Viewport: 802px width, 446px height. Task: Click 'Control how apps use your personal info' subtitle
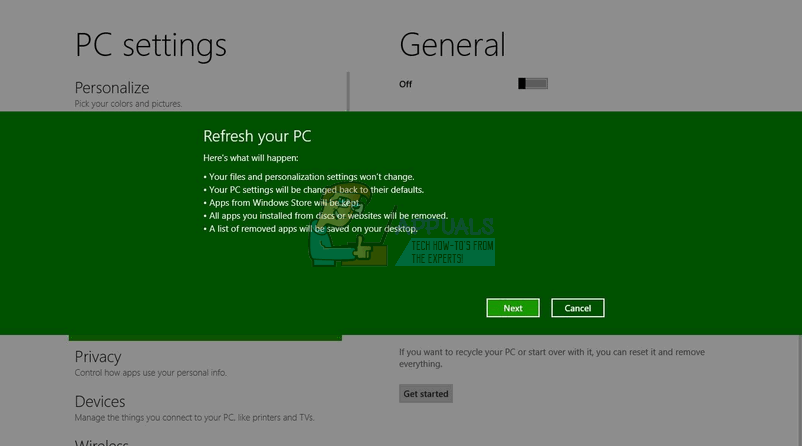point(150,373)
